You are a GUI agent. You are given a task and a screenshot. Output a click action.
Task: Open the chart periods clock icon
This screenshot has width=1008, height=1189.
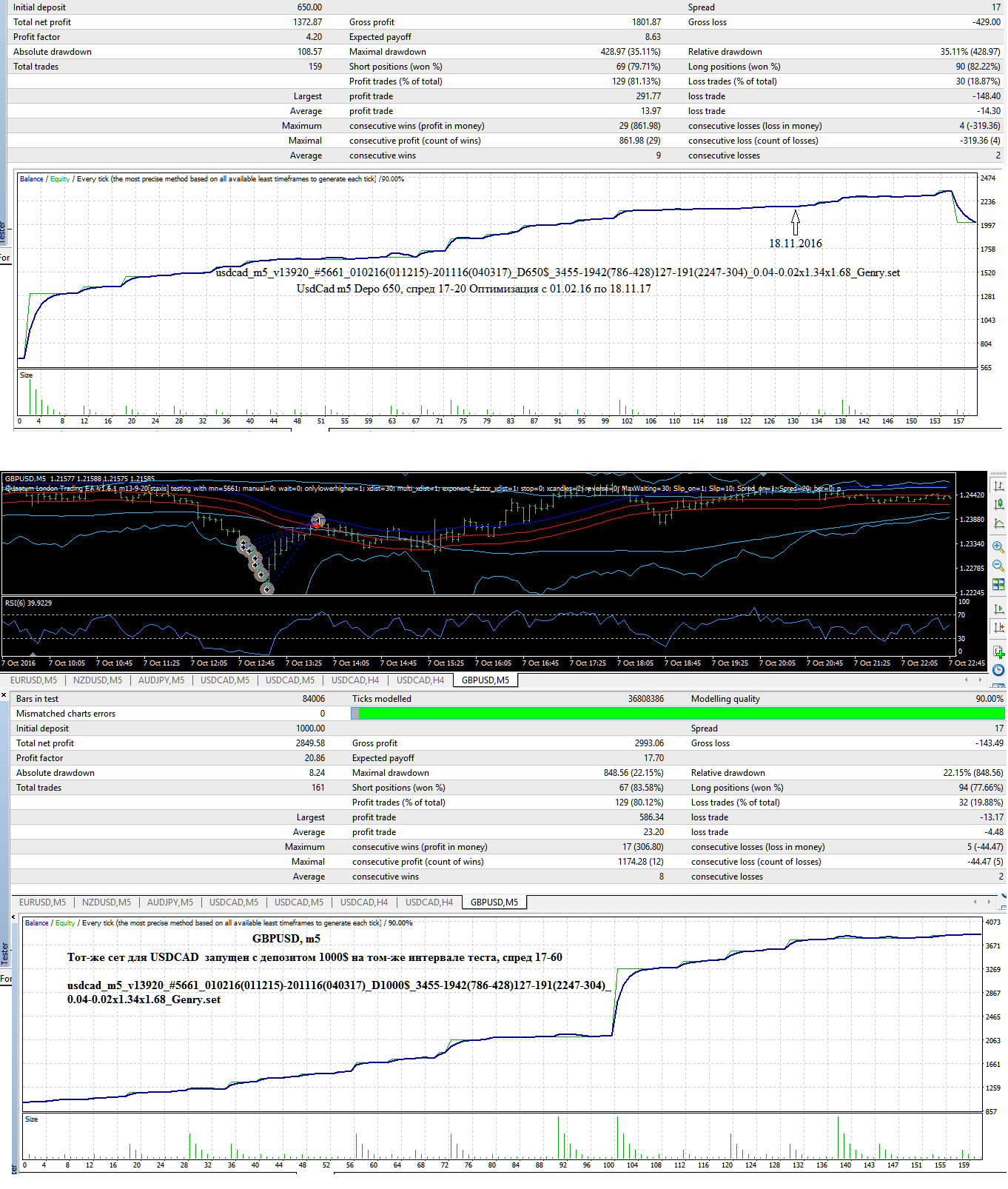[998, 670]
